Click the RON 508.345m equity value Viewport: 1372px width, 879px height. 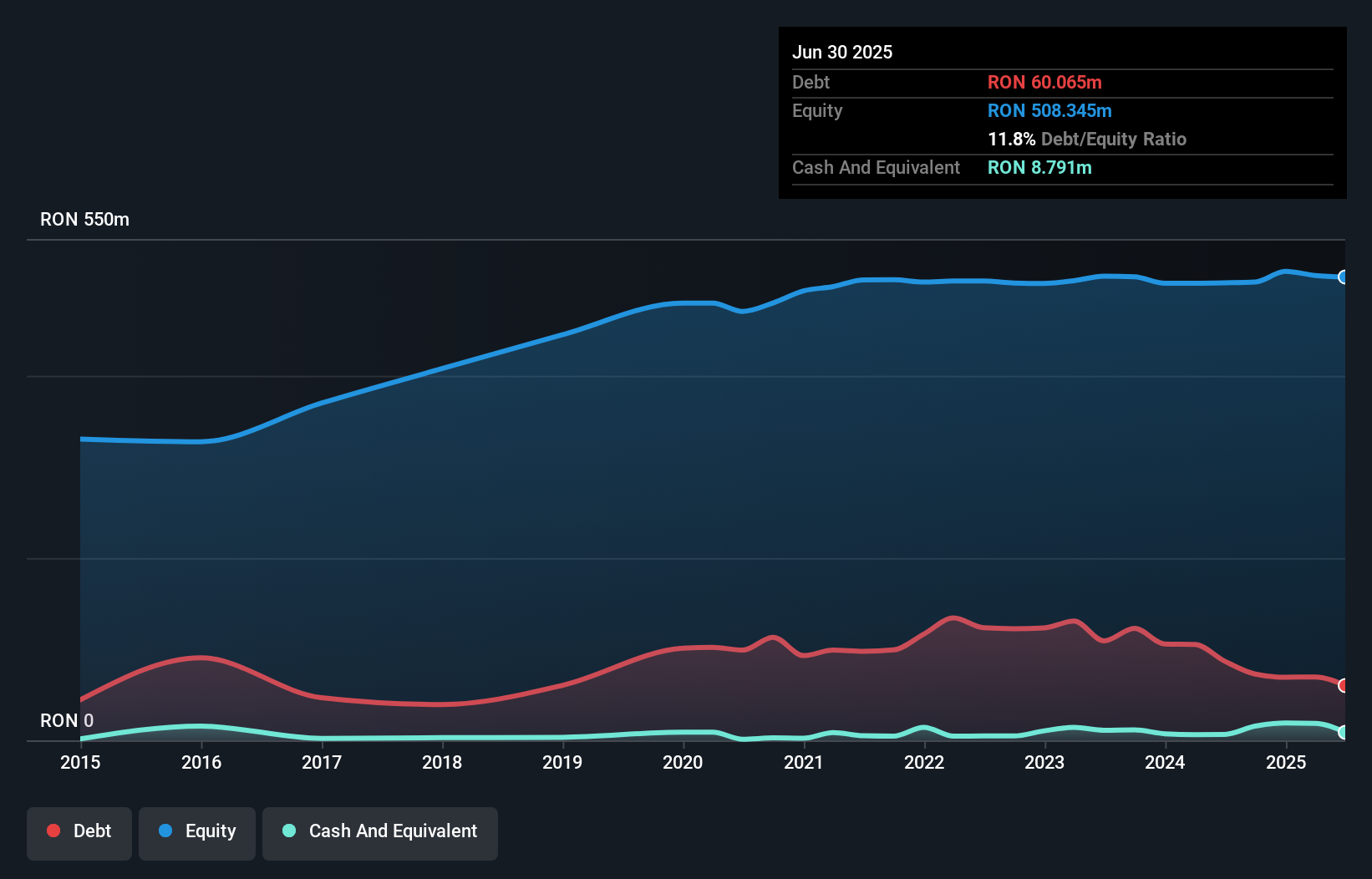click(x=1049, y=110)
